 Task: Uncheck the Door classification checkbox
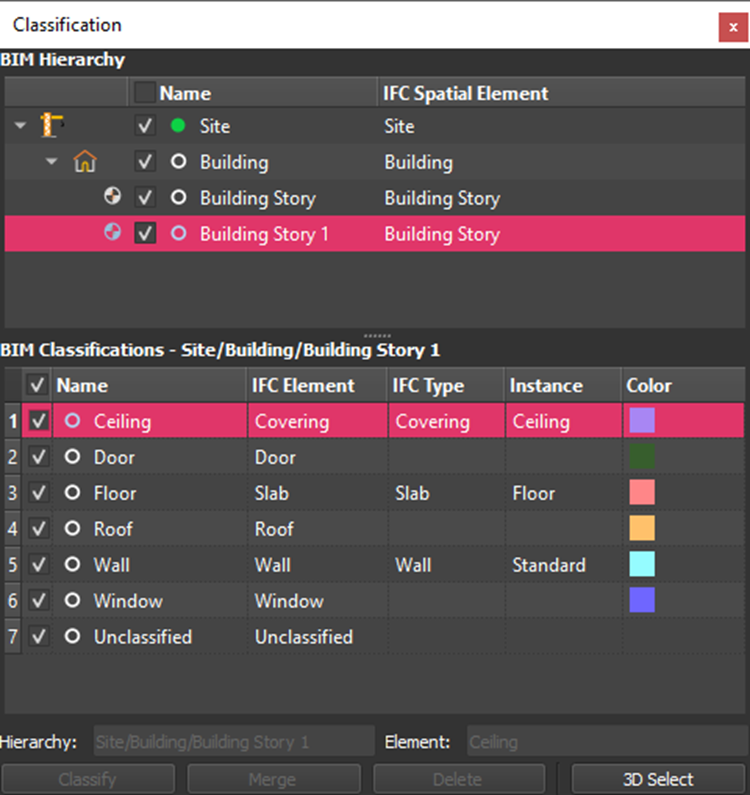coord(39,457)
